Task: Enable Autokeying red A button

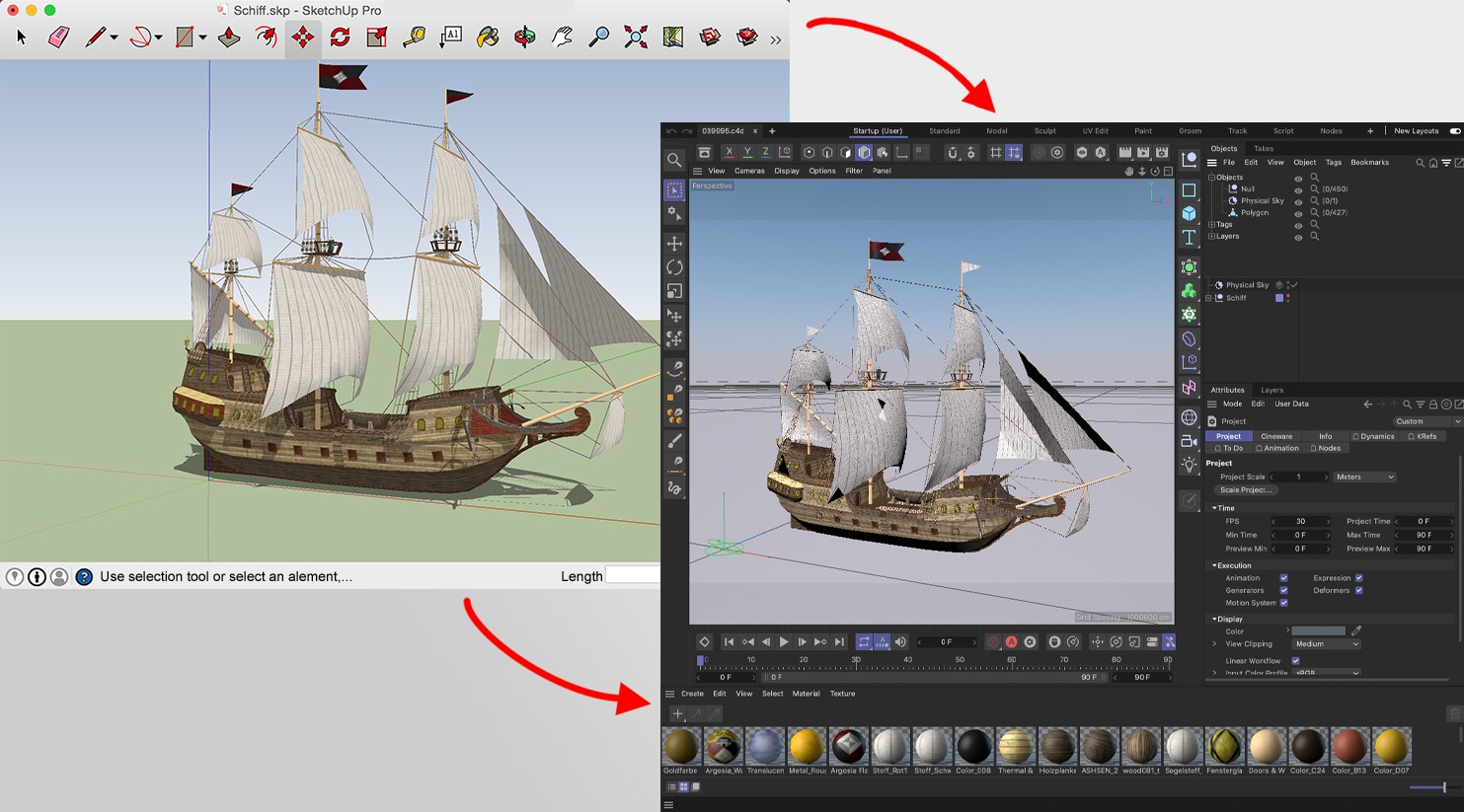Action: tap(1011, 642)
